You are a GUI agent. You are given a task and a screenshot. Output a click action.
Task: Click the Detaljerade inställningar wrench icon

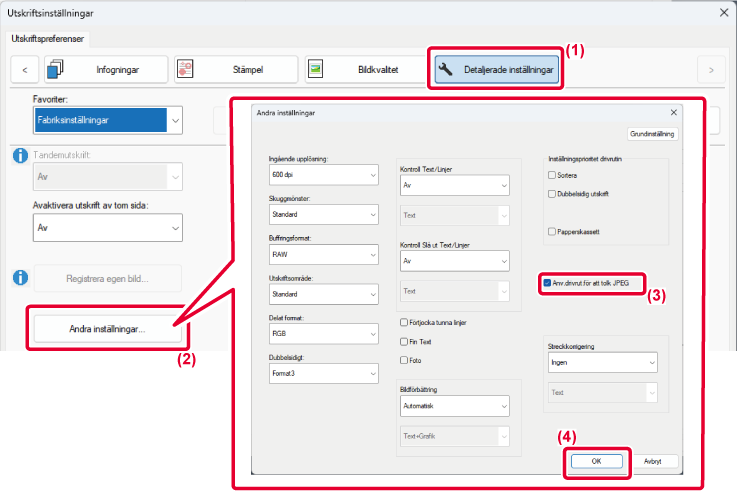448,69
